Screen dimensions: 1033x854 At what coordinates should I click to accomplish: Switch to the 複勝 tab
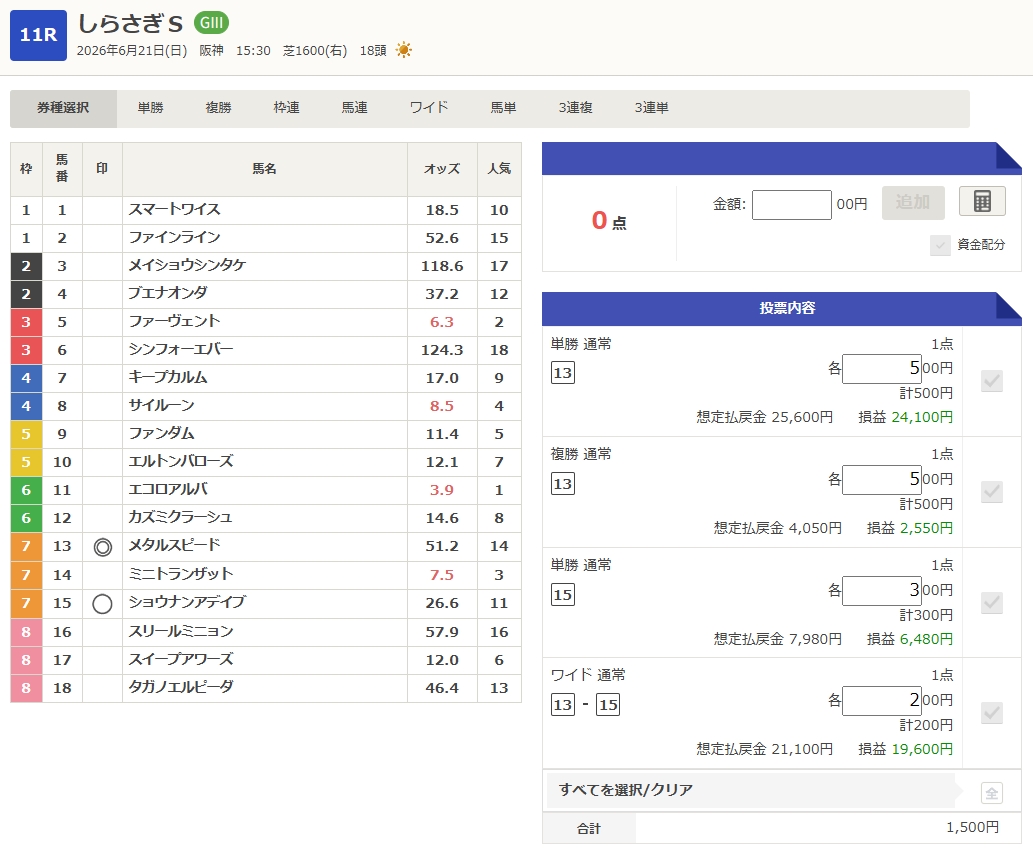(218, 108)
